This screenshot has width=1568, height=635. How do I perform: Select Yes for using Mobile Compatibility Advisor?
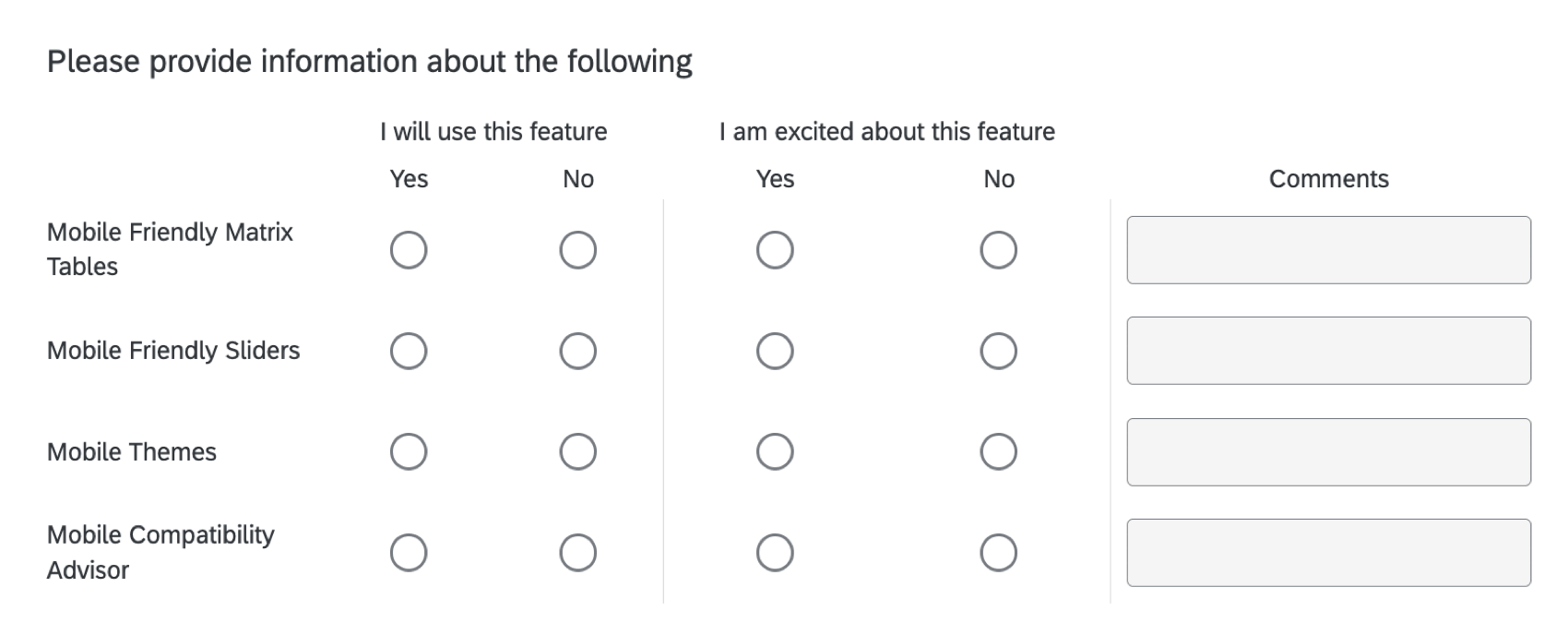tap(409, 553)
